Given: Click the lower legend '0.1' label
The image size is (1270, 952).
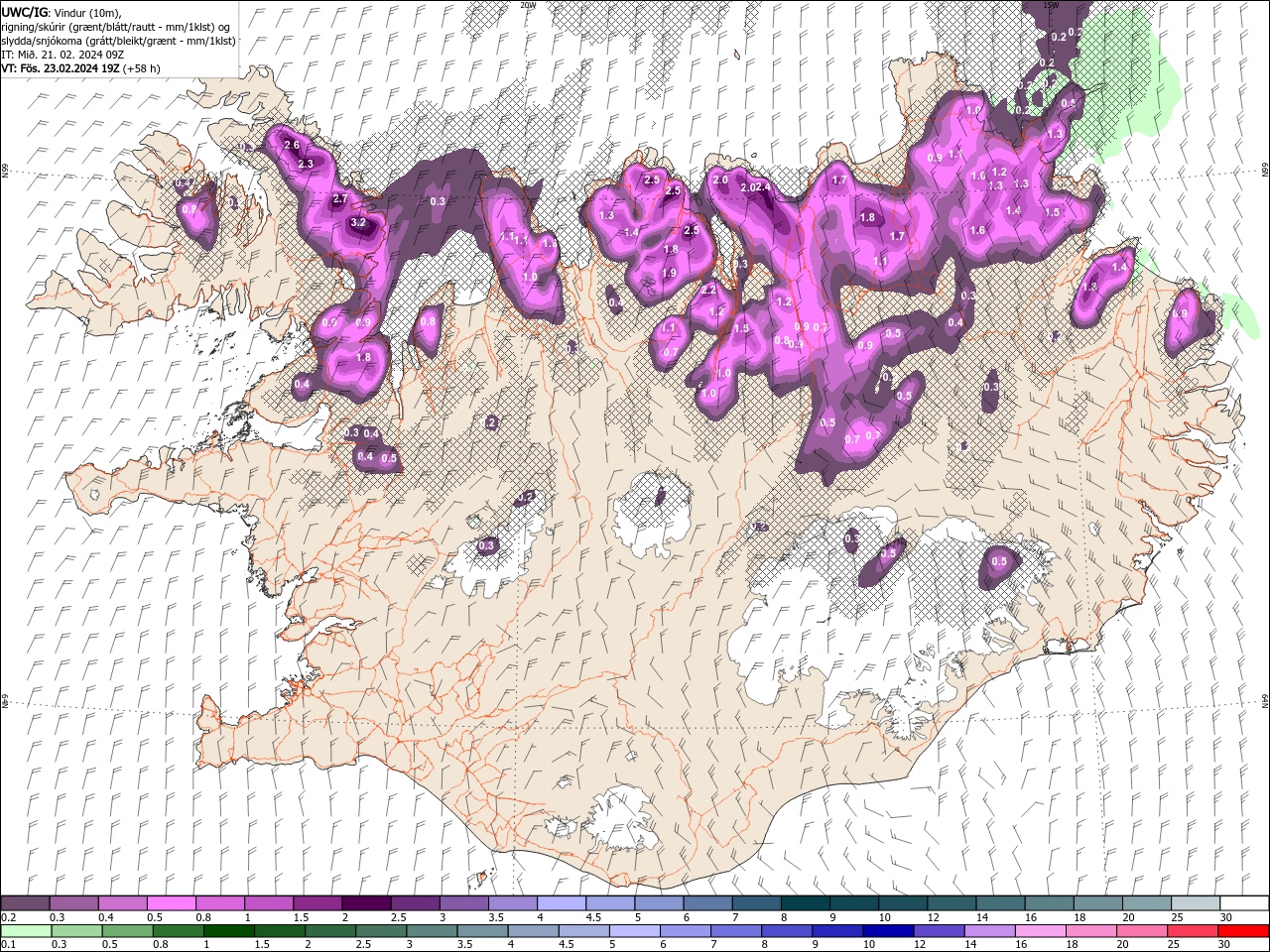Looking at the screenshot, I should 9,945.
